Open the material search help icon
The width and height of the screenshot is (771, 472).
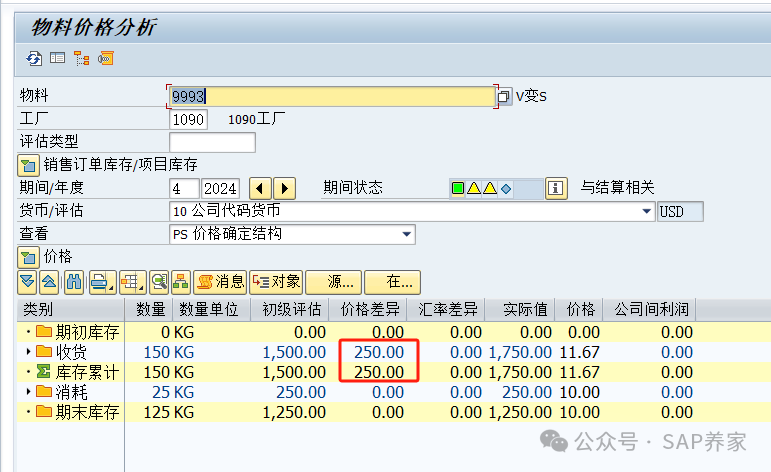click(x=504, y=96)
